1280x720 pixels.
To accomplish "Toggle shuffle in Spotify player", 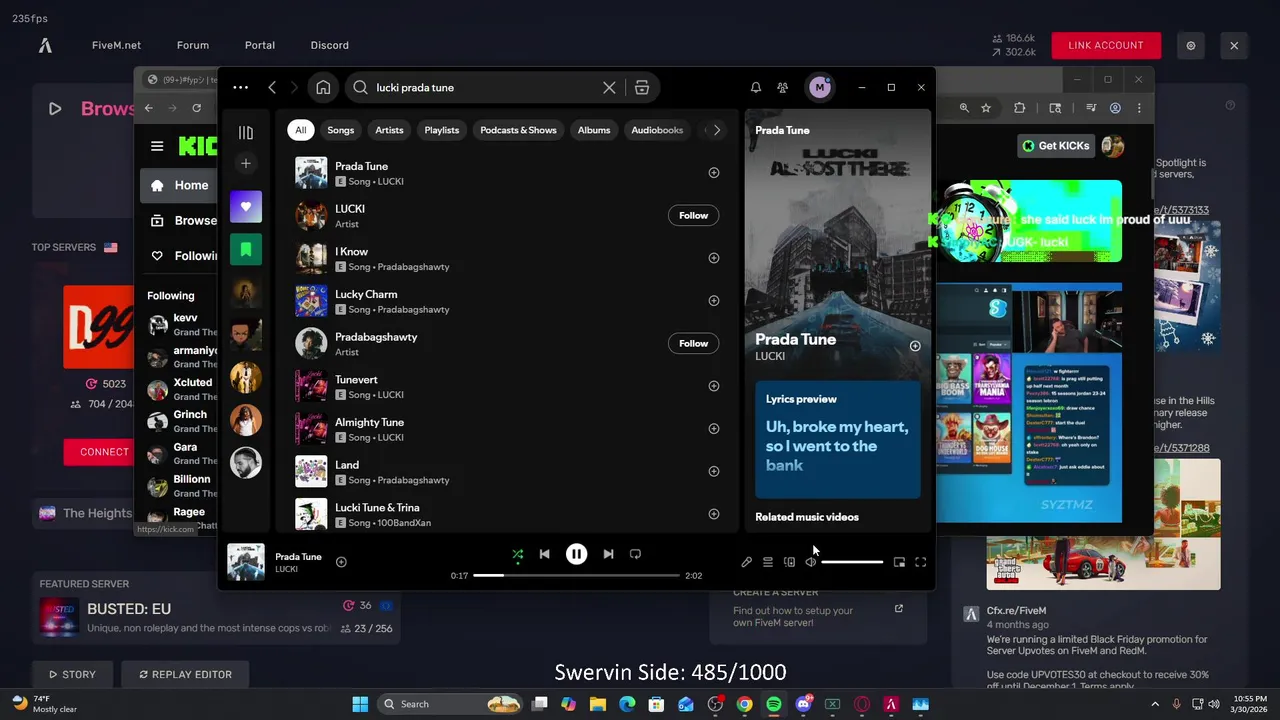I will 517,554.
